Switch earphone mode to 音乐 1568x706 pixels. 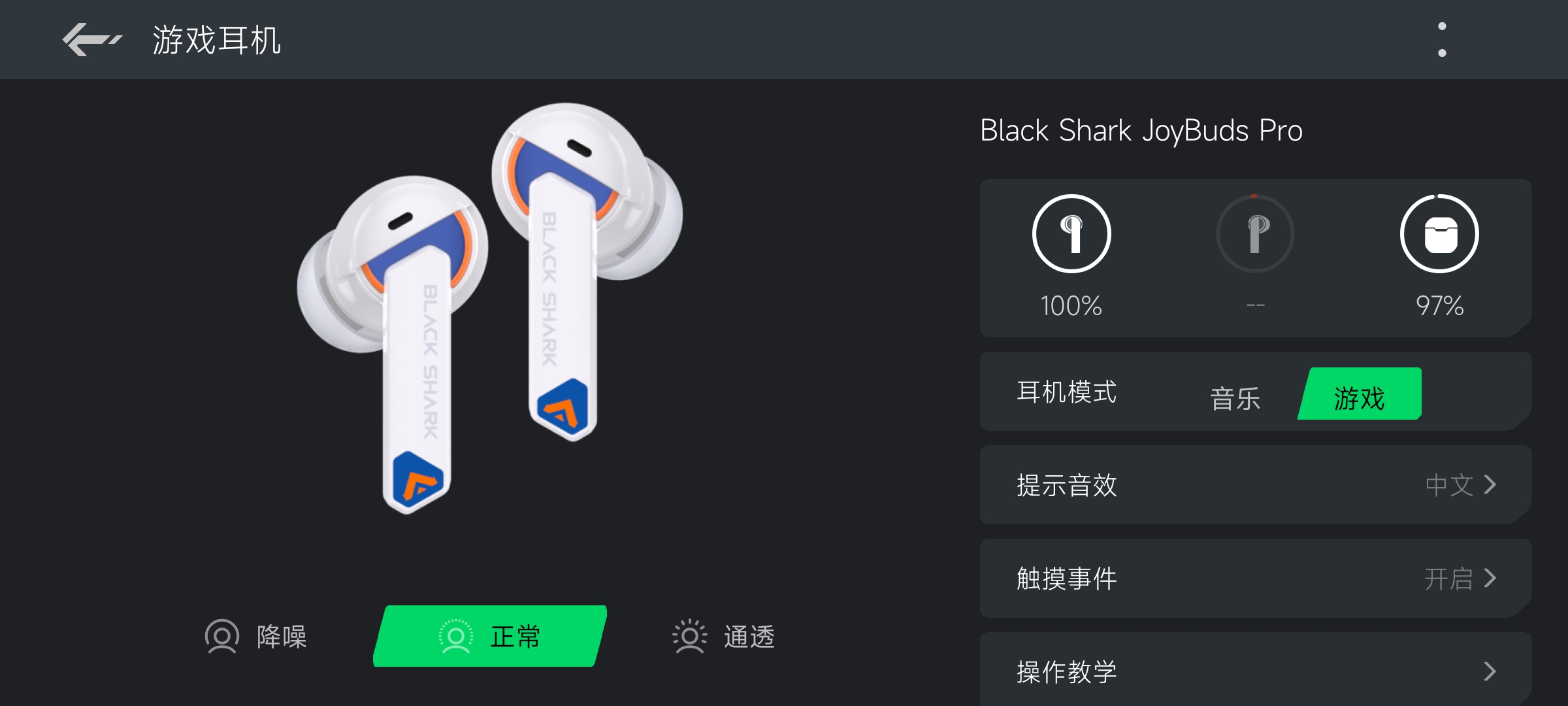(x=1235, y=398)
